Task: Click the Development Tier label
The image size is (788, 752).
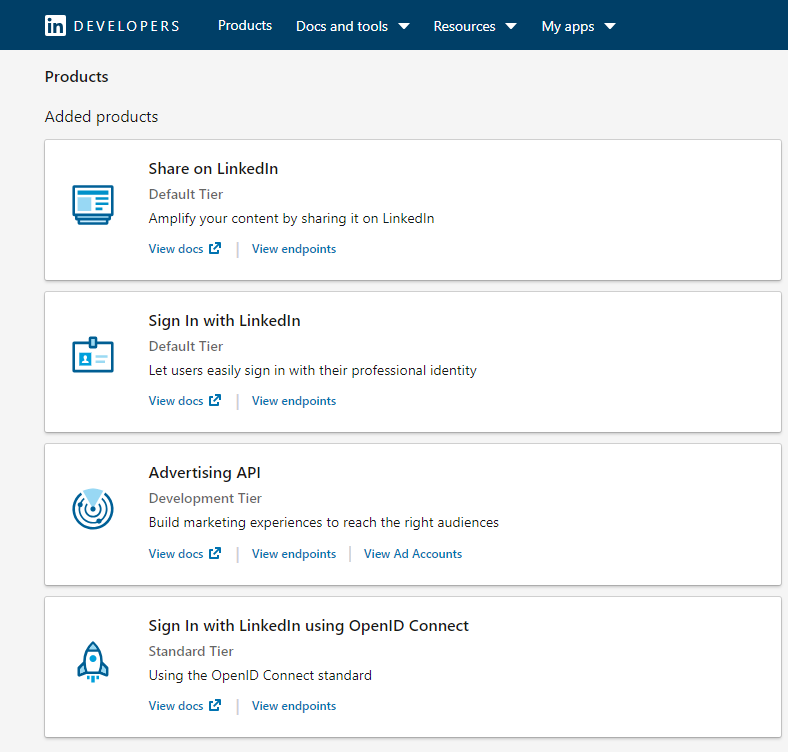Action: pyautogui.click(x=205, y=498)
